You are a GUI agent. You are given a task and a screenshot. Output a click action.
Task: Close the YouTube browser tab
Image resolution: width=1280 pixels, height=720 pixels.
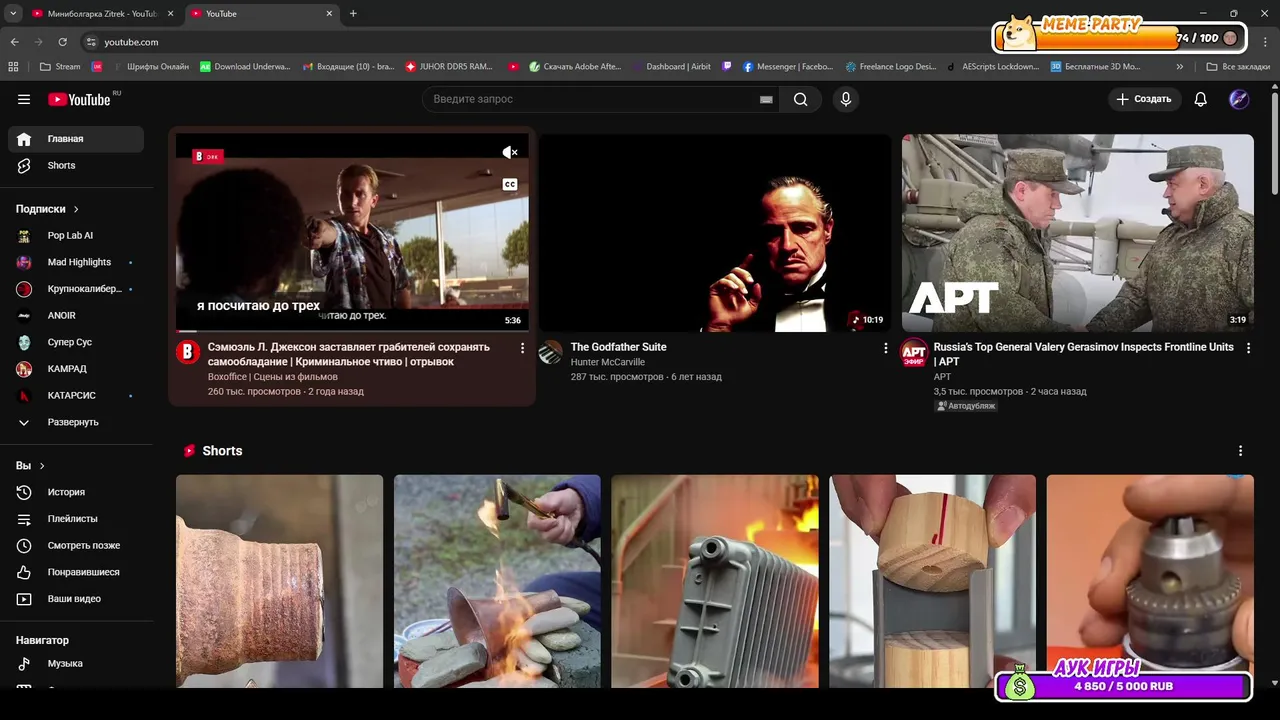click(329, 14)
